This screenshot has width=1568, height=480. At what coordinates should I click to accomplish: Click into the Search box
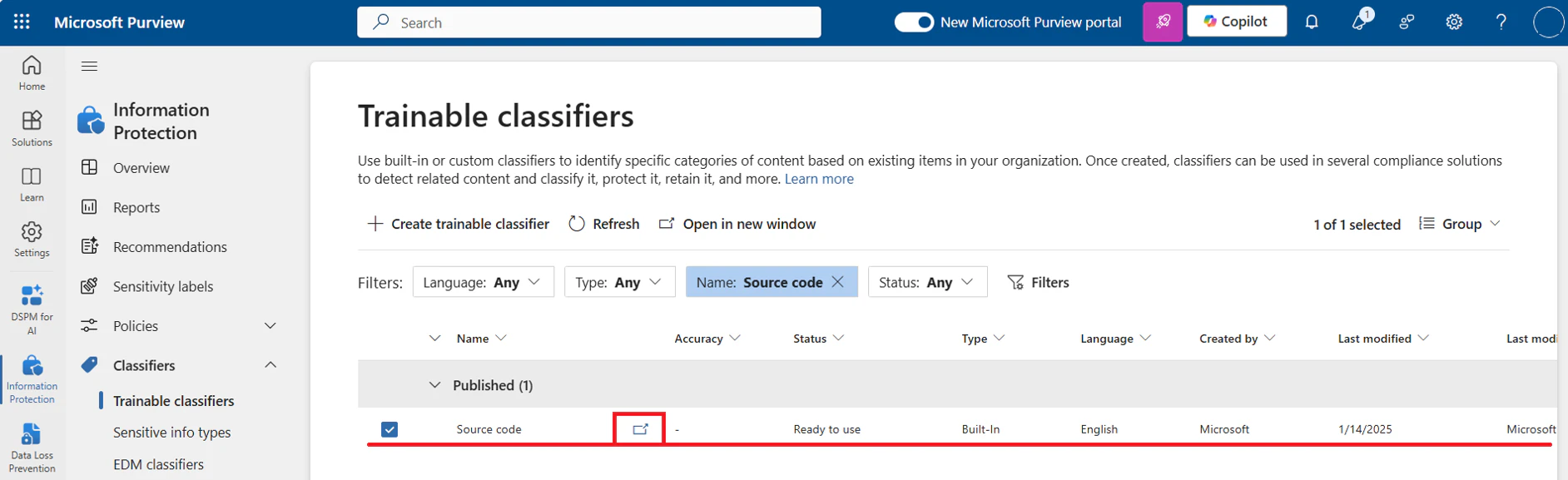click(589, 22)
